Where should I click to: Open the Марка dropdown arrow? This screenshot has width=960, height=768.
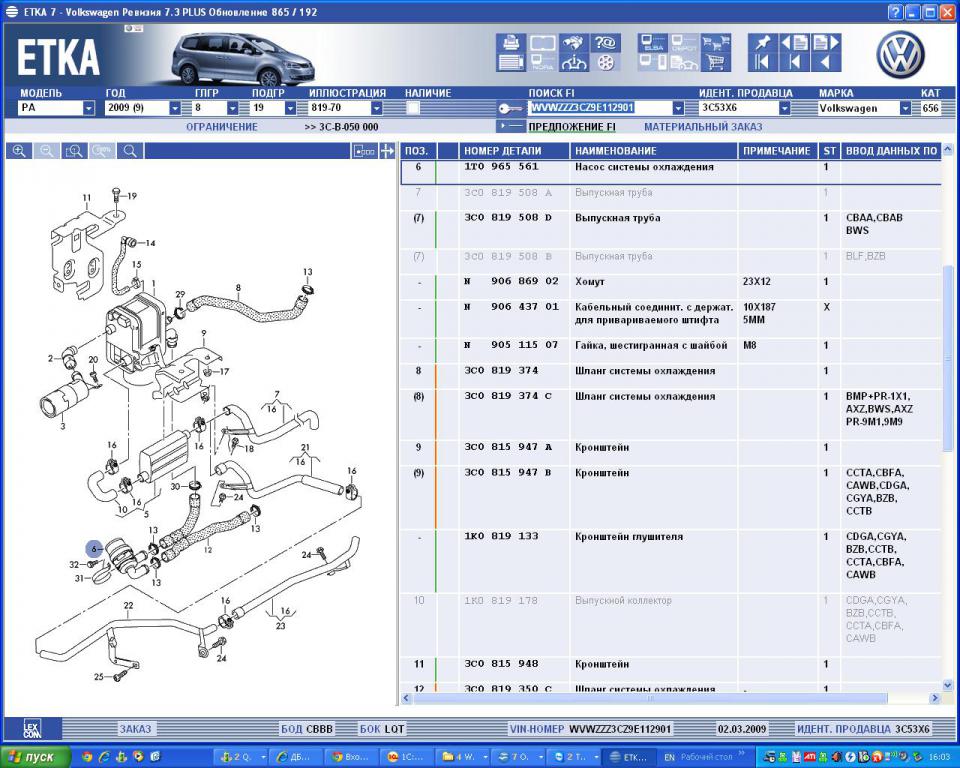[x=906, y=108]
